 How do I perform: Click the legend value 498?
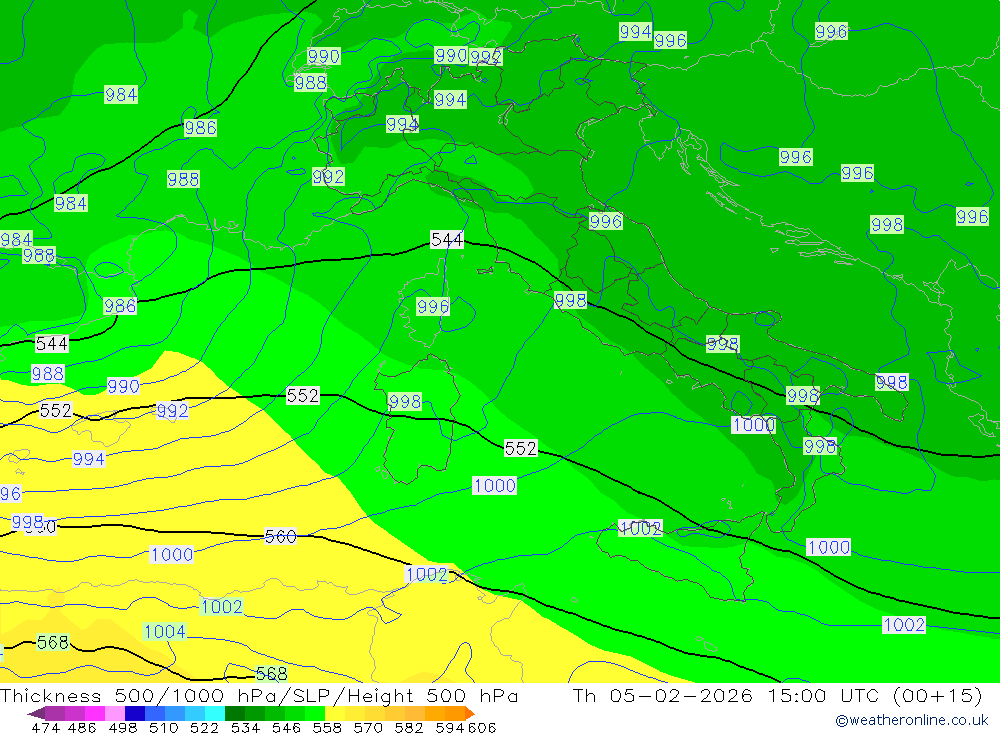(123, 728)
